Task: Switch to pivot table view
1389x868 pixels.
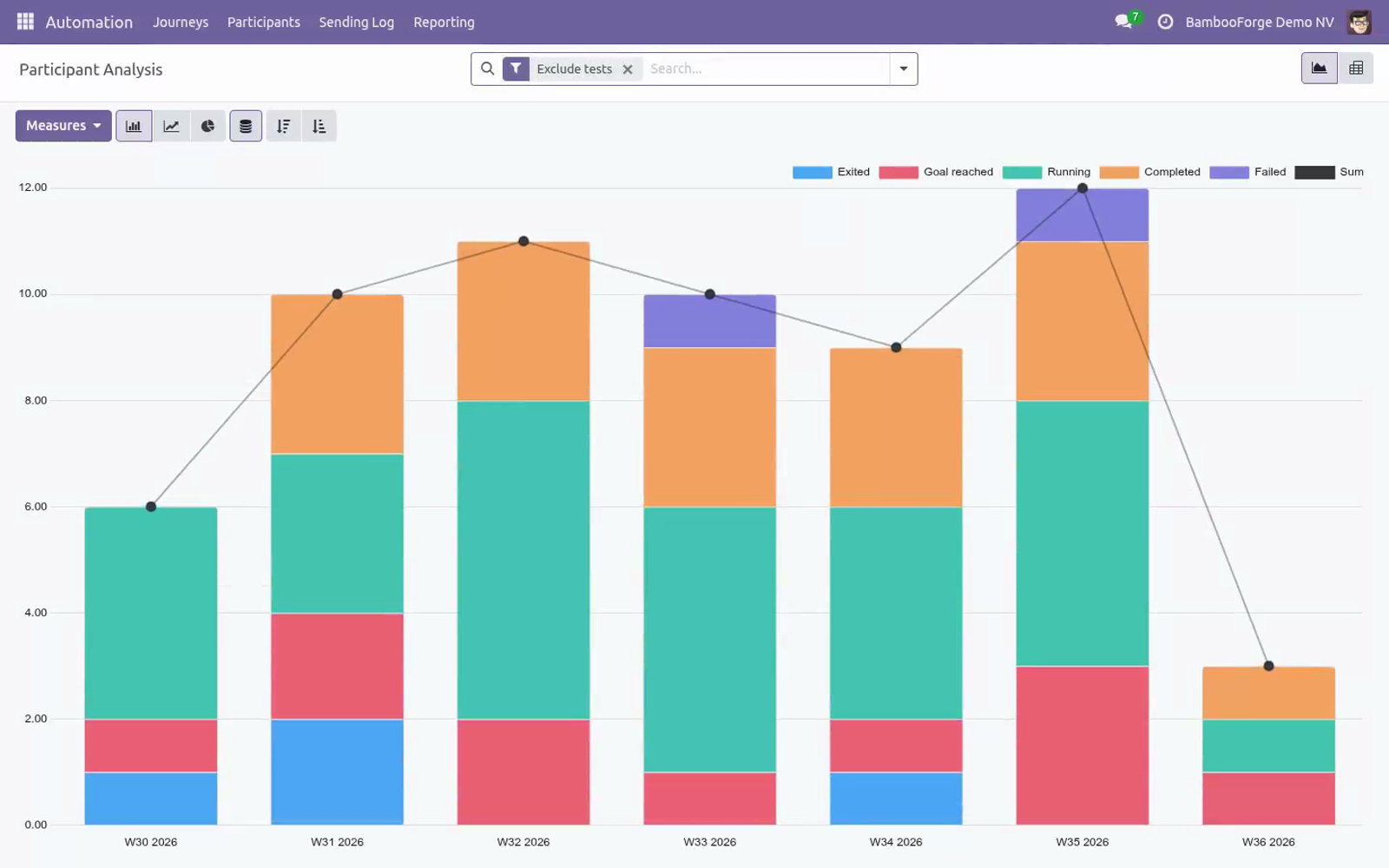Action: pyautogui.click(x=1355, y=69)
